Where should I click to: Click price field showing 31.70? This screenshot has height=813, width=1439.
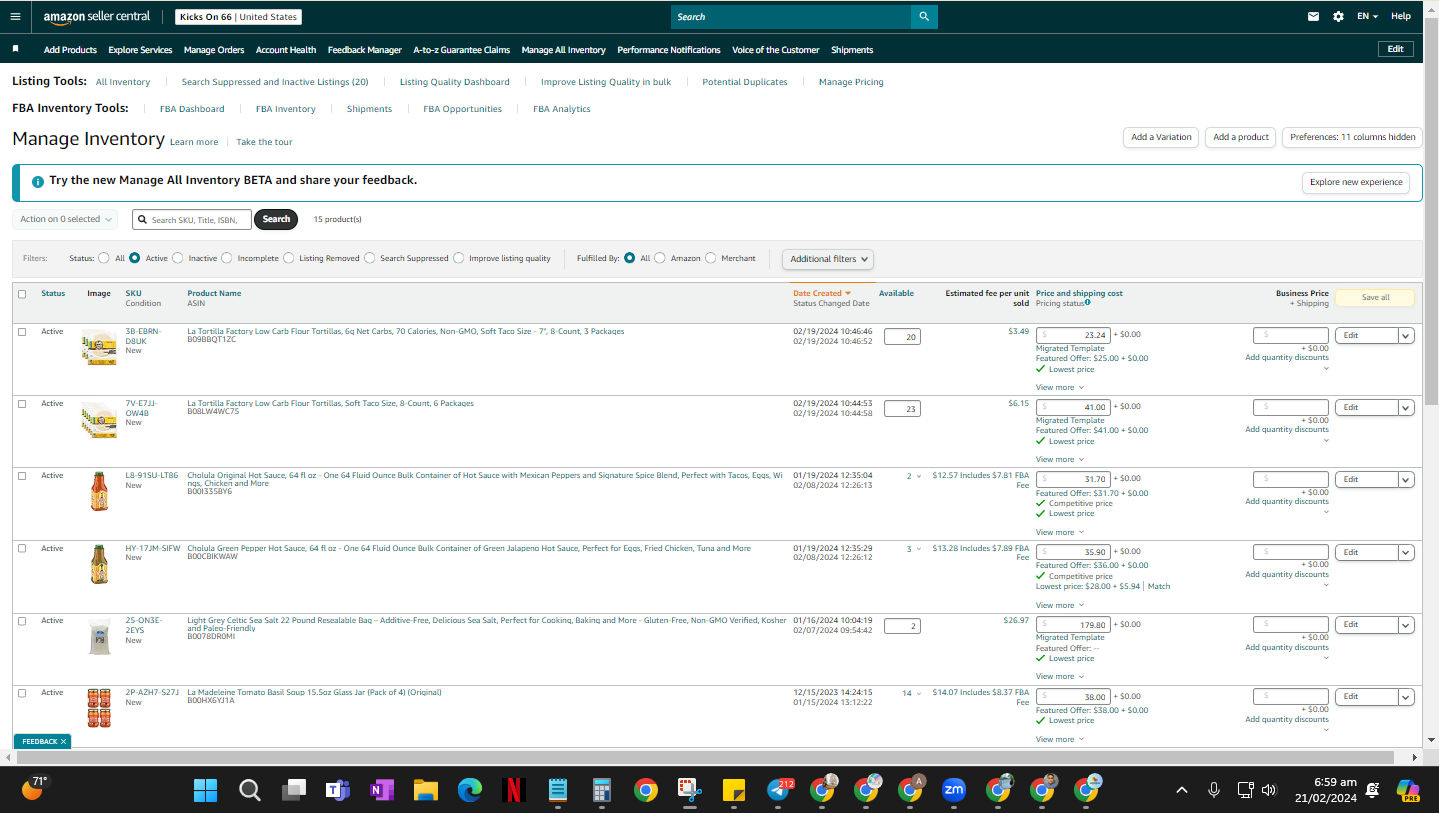[x=1072, y=479]
